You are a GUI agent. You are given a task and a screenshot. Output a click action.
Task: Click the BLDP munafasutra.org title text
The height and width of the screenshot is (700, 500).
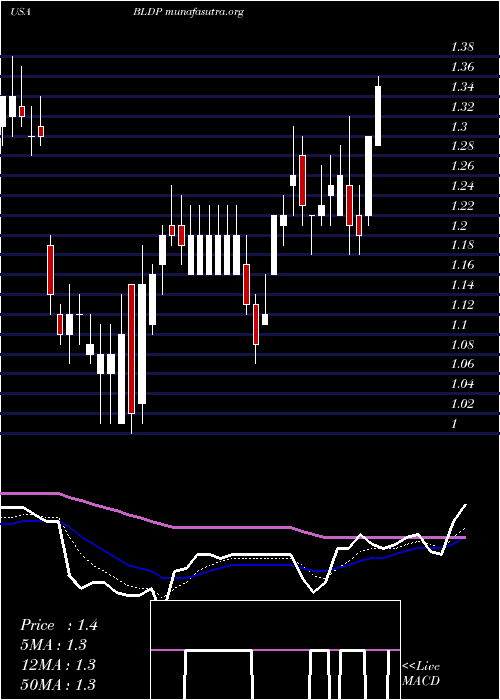188,12
